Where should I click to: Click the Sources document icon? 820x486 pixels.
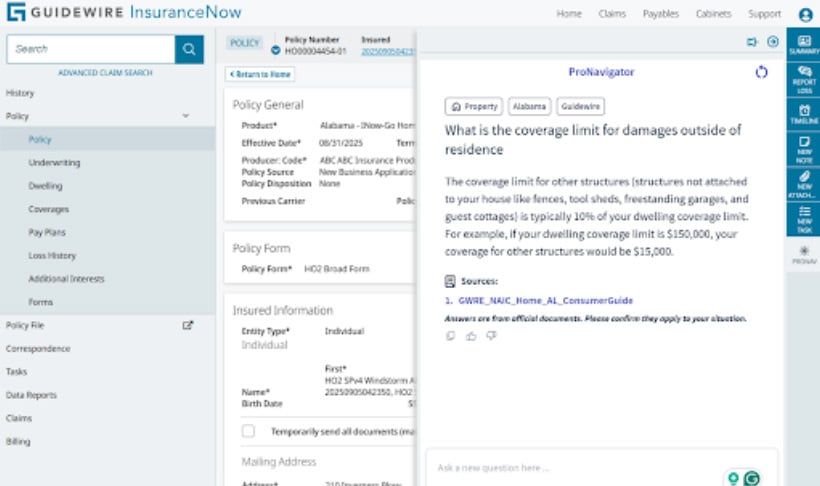point(450,281)
